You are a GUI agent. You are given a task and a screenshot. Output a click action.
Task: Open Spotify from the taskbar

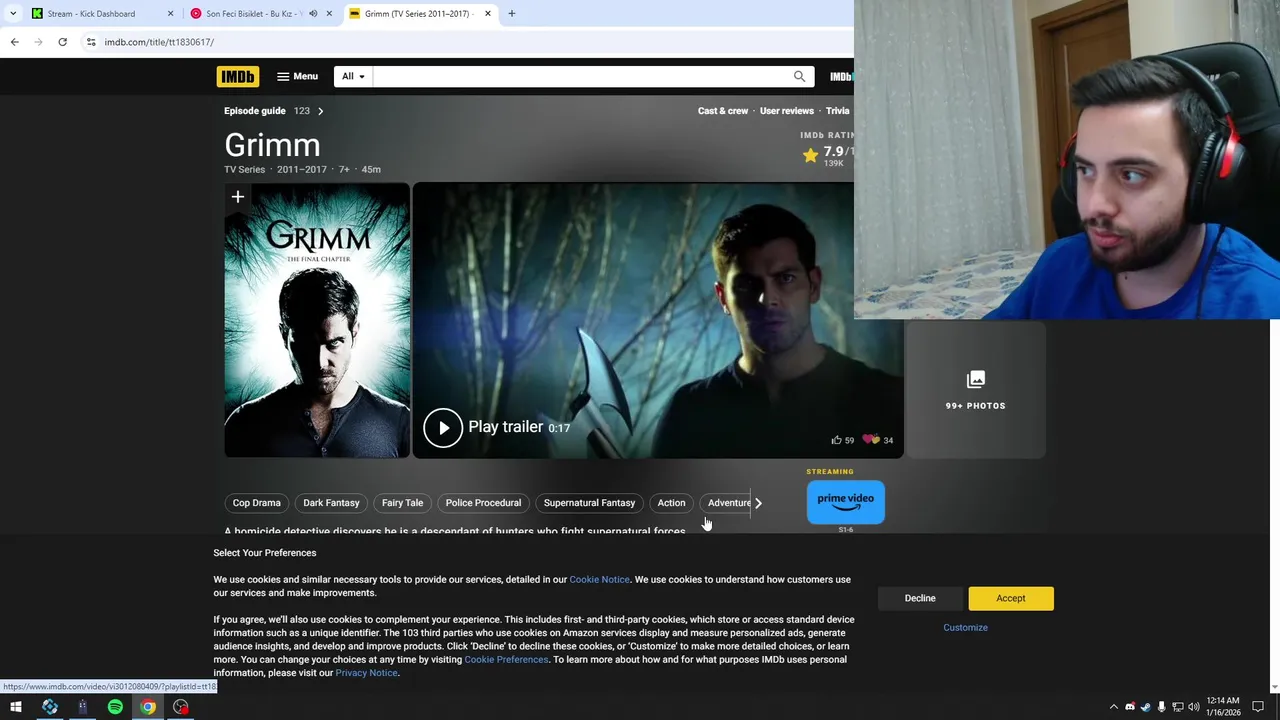tap(115, 707)
